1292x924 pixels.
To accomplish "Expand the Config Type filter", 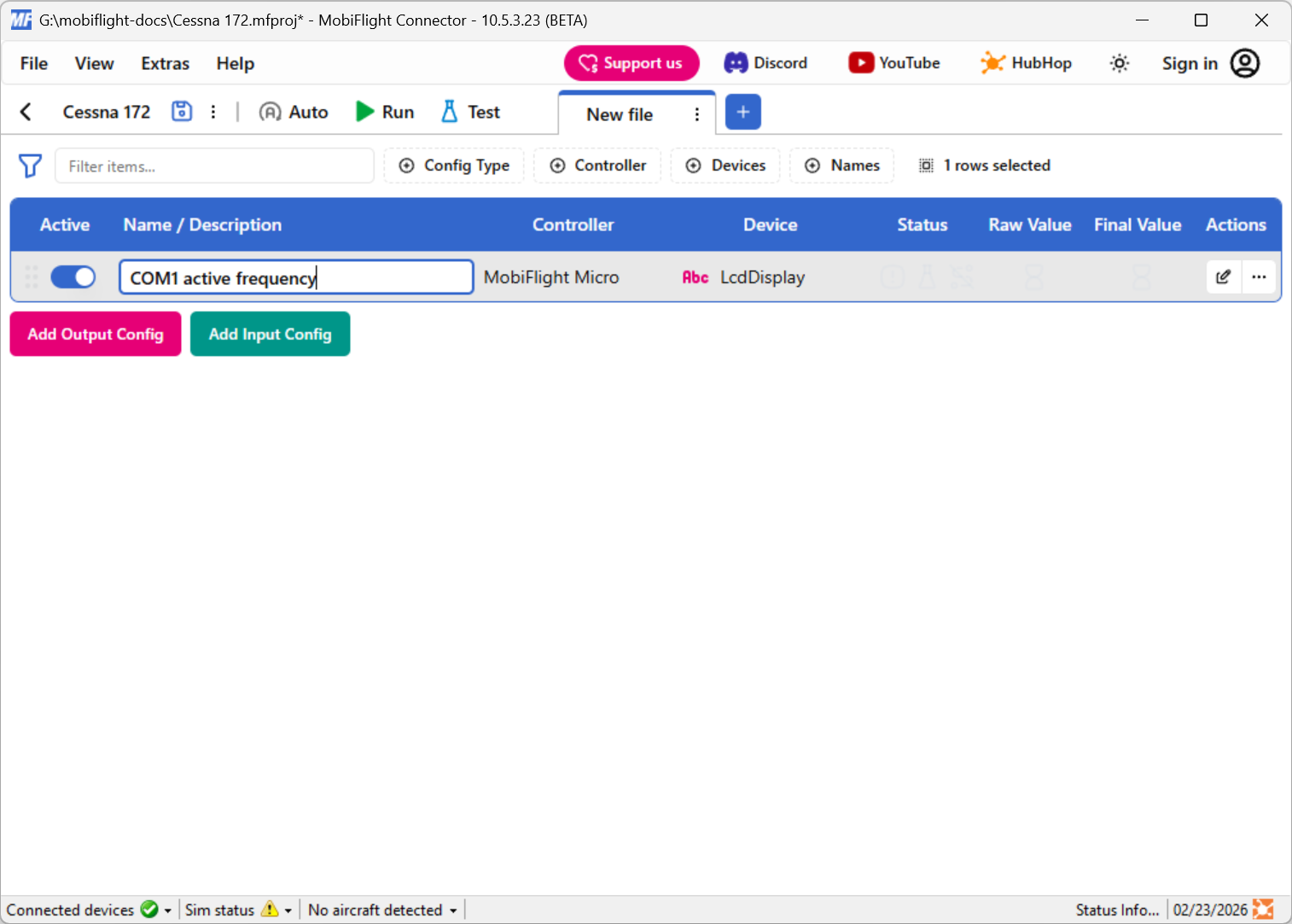I will click(x=453, y=165).
